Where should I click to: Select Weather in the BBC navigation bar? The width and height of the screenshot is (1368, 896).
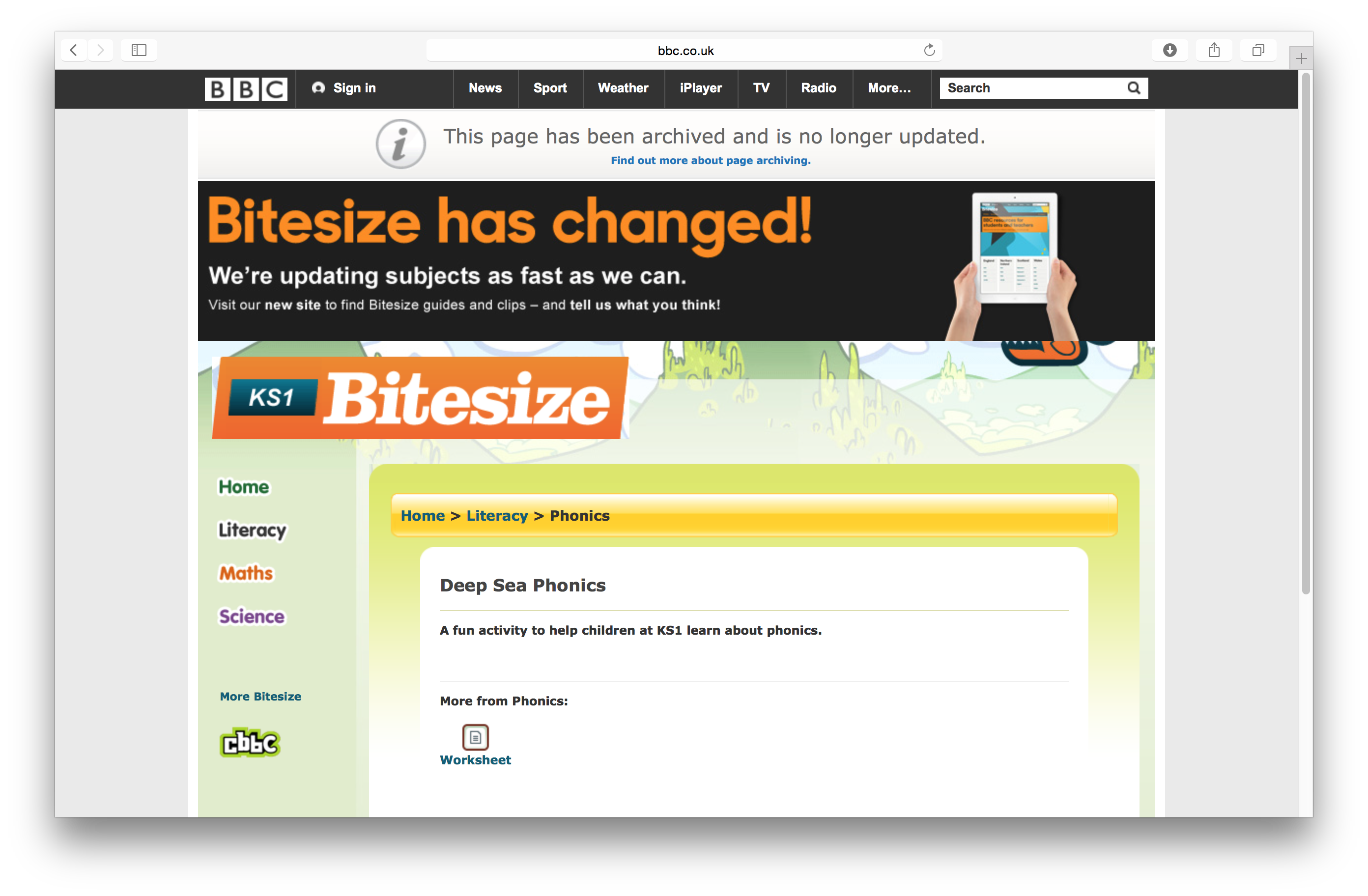[x=623, y=88]
